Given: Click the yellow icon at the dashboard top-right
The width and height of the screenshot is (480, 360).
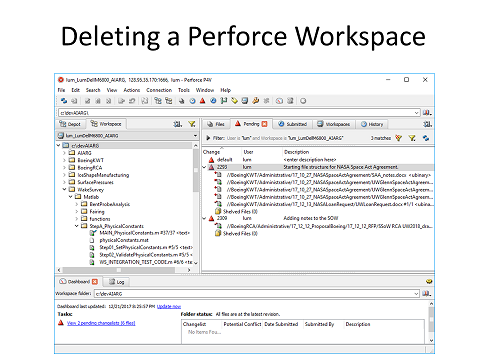Looking at the screenshot, I should (x=429, y=282).
